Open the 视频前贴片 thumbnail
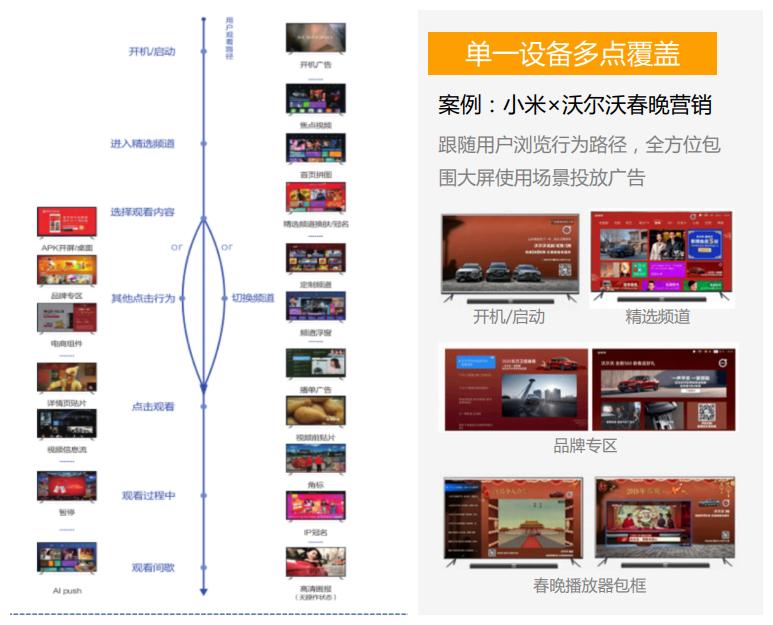 pos(316,411)
